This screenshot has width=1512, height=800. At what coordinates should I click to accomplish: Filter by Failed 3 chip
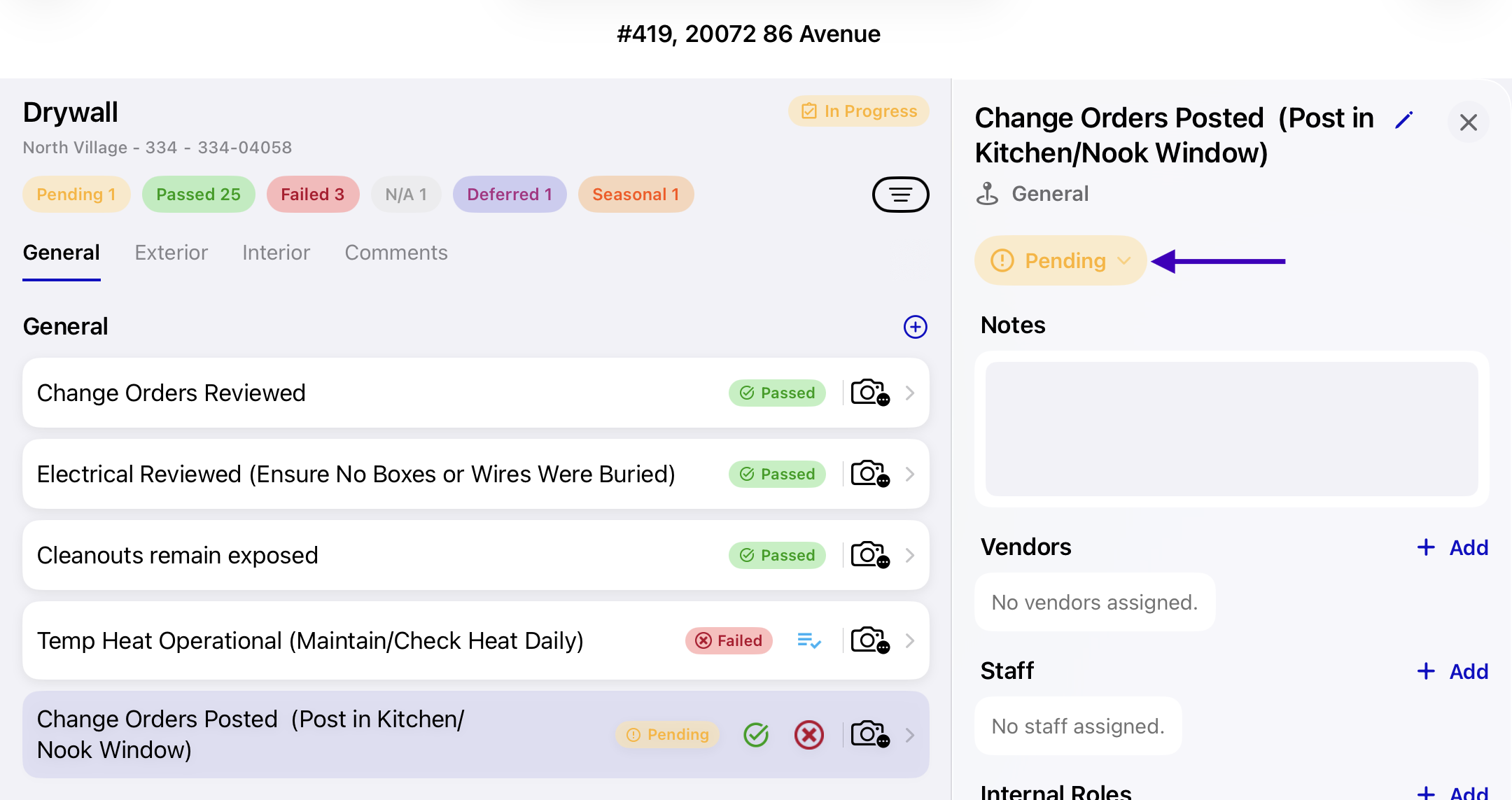point(313,194)
